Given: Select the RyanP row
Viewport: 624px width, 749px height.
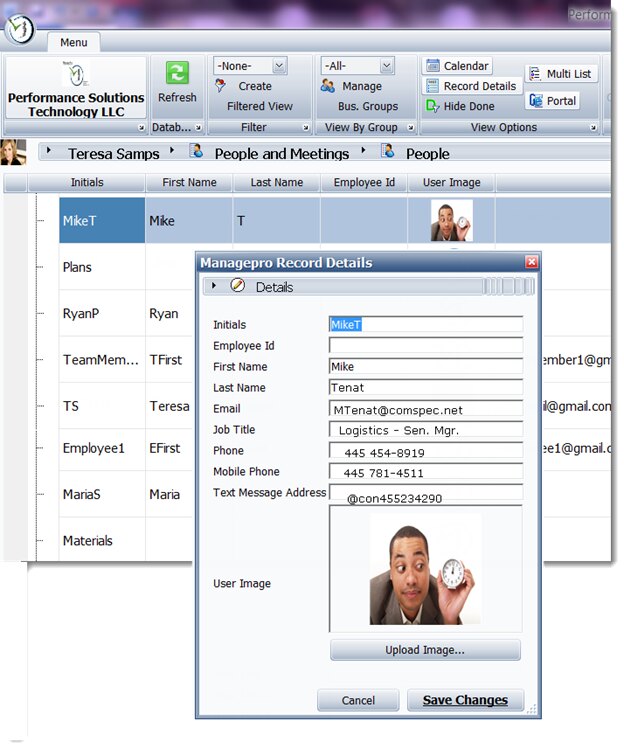Looking at the screenshot, I should pos(102,313).
